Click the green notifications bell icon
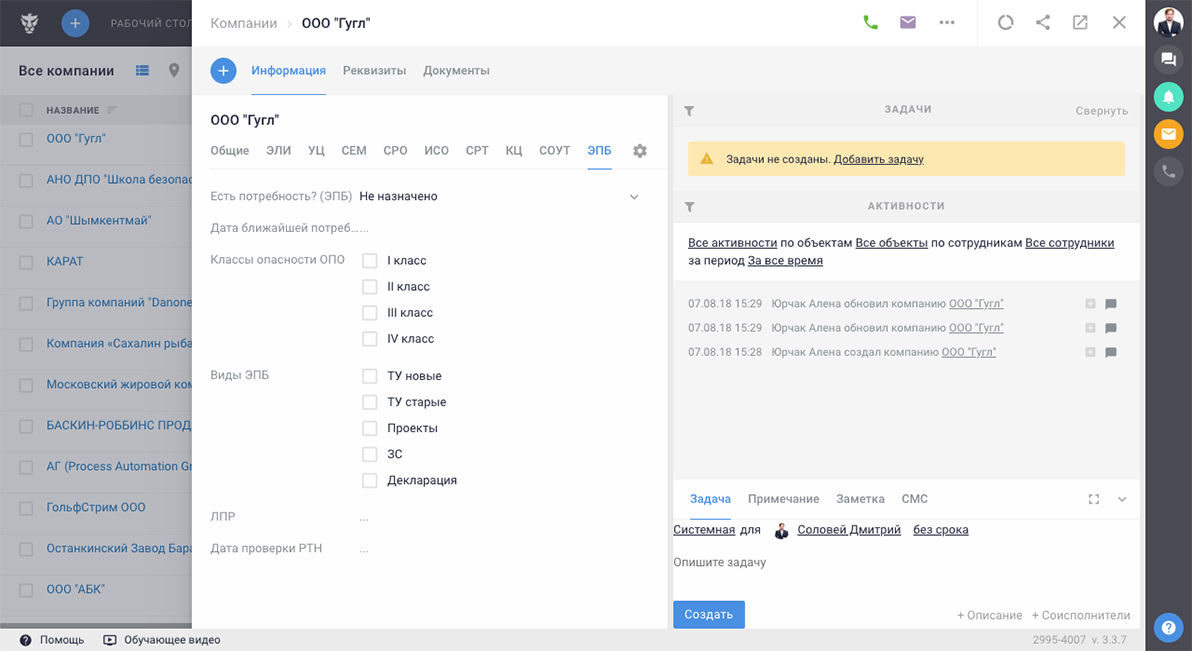Viewport: 1192px width, 651px height. pos(1167,96)
